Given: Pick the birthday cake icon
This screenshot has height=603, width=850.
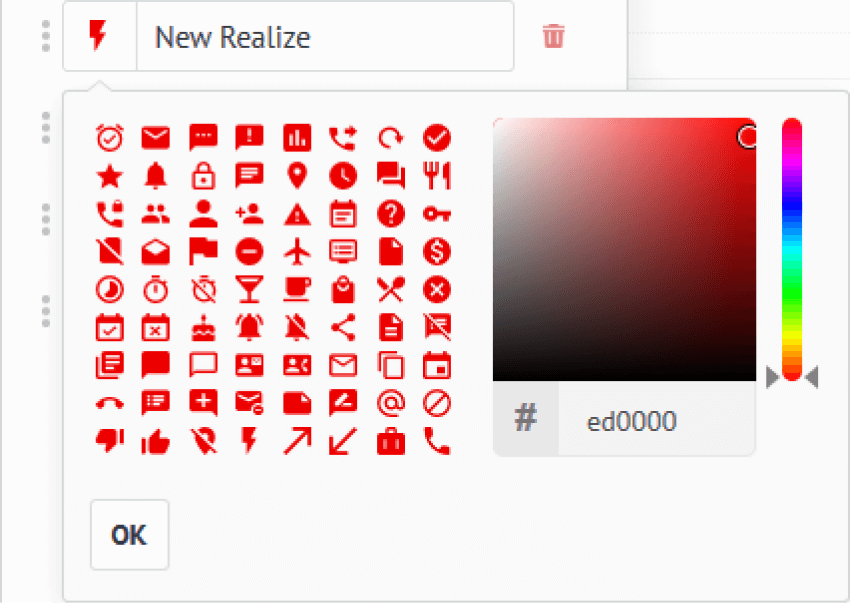Looking at the screenshot, I should tap(203, 328).
